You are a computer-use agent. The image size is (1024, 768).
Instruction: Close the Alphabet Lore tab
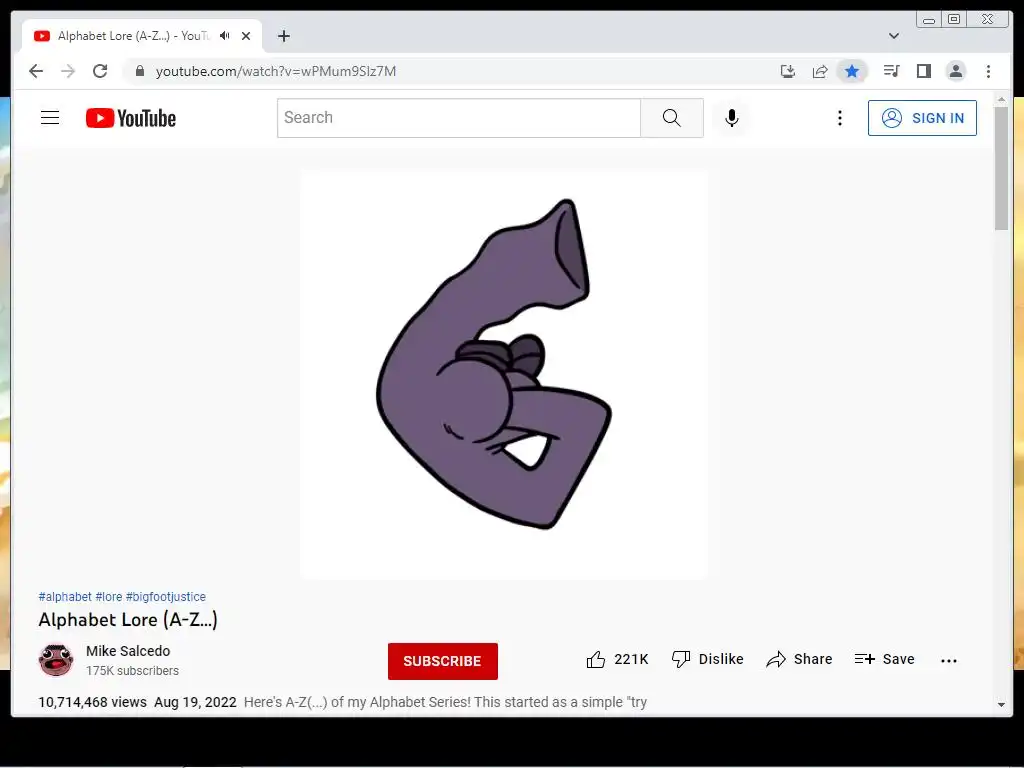point(246,36)
